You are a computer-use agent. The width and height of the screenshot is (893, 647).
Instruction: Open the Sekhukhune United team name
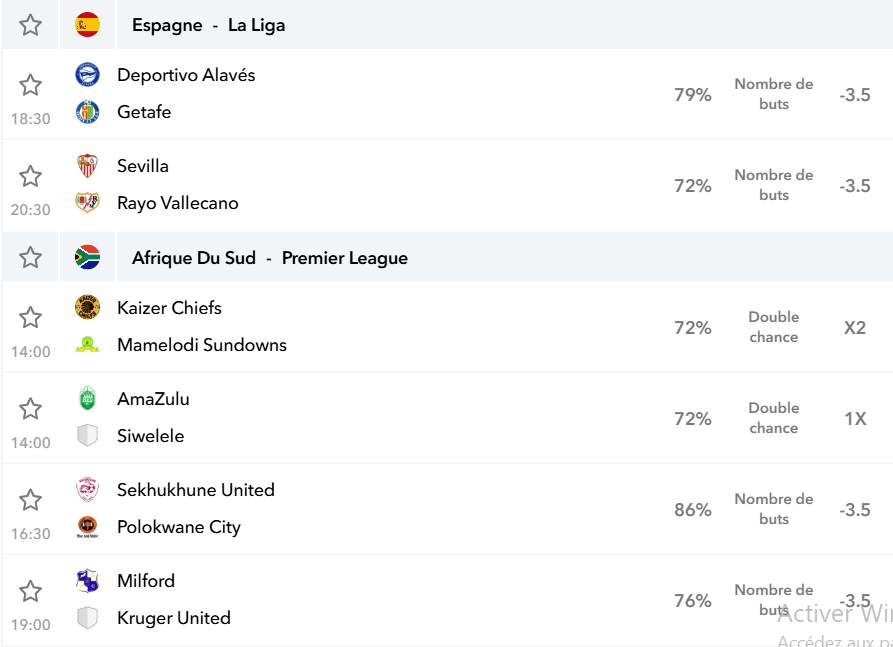pyautogui.click(x=196, y=490)
